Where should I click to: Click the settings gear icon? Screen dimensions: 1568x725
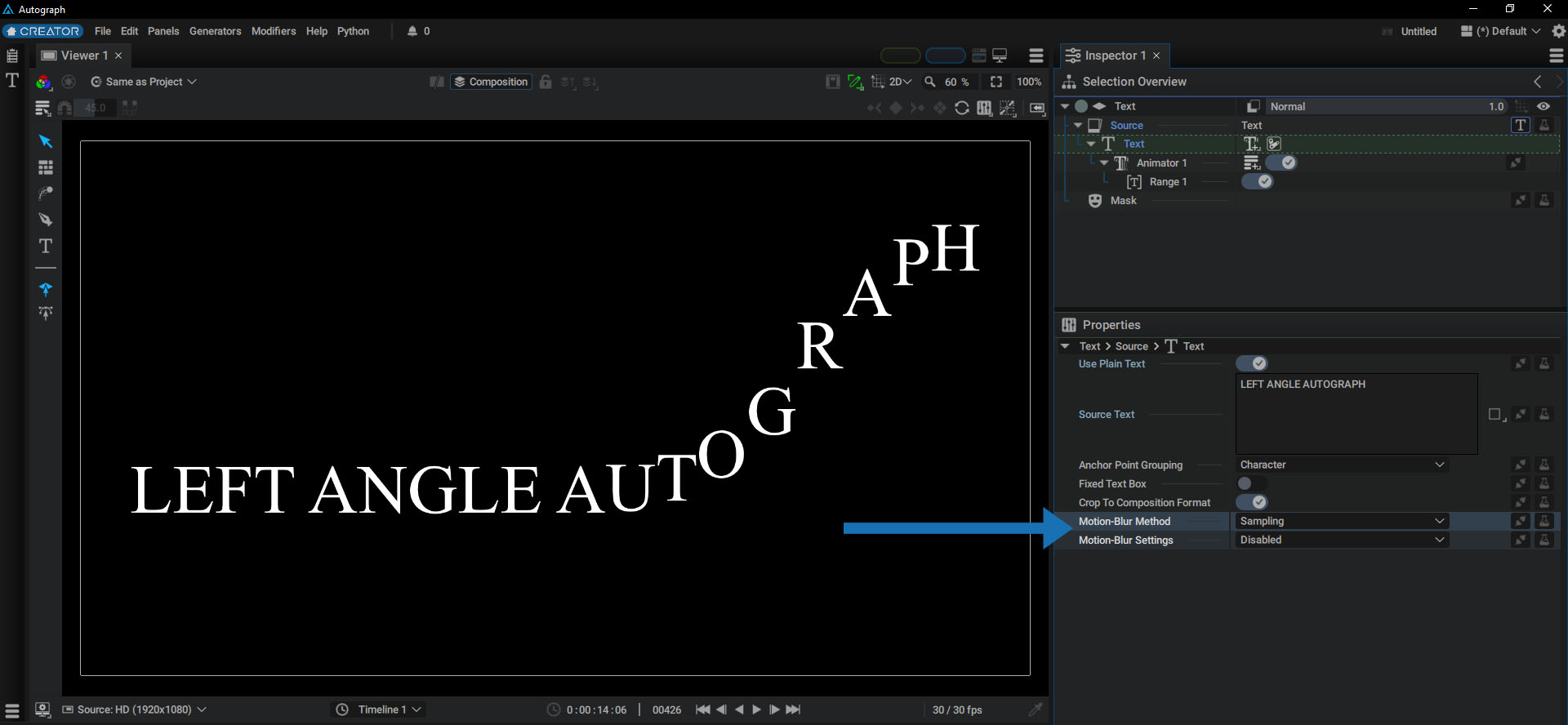click(1558, 31)
